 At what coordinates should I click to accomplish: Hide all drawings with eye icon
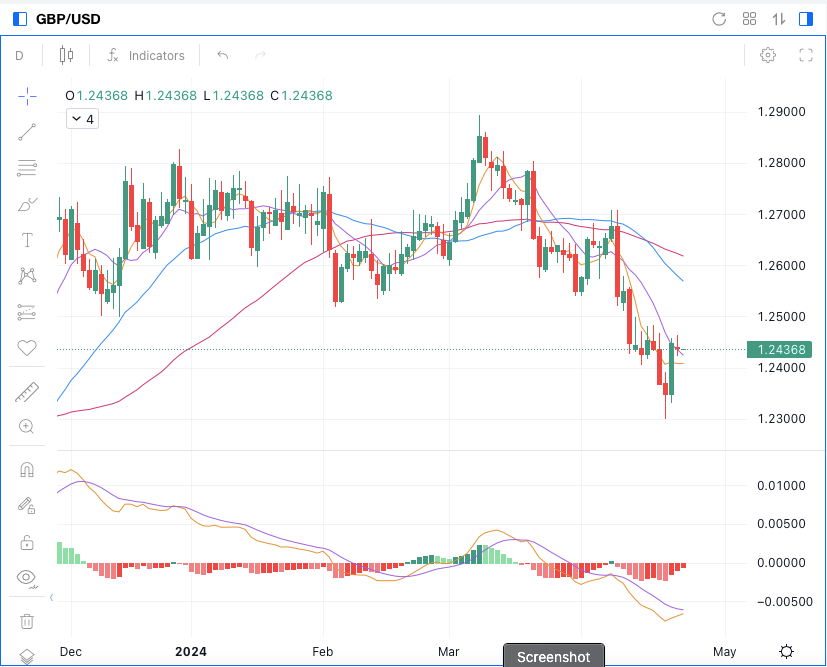[27, 577]
